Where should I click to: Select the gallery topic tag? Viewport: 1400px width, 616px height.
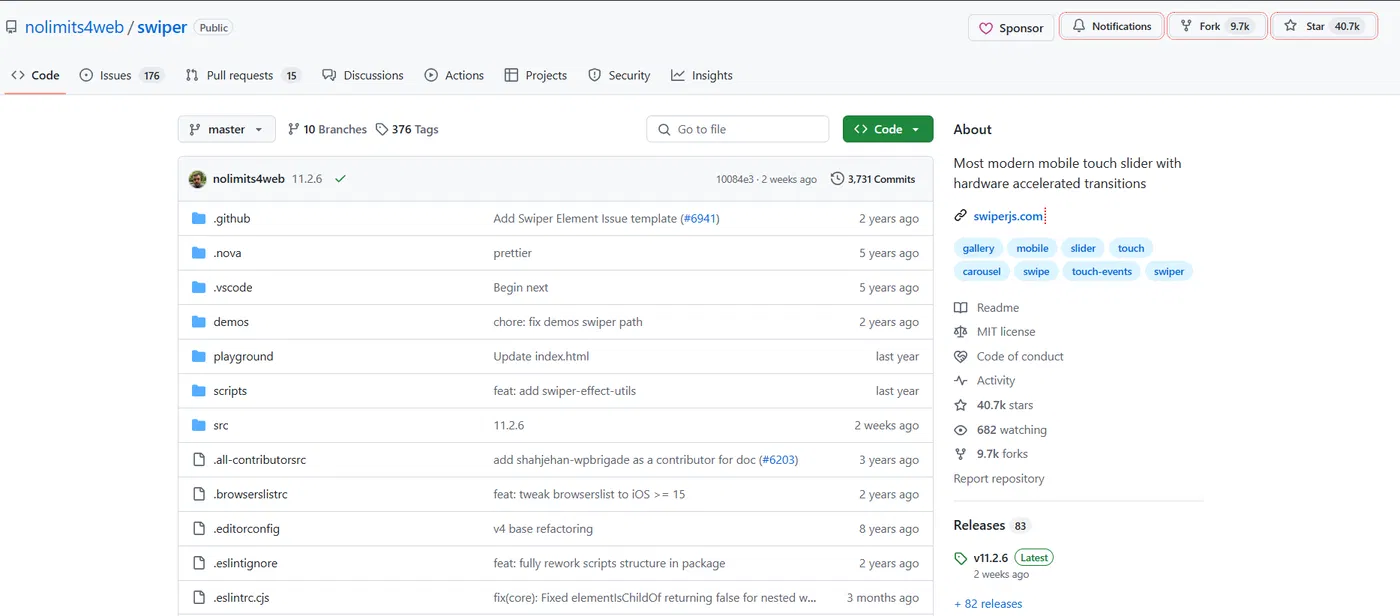click(978, 248)
